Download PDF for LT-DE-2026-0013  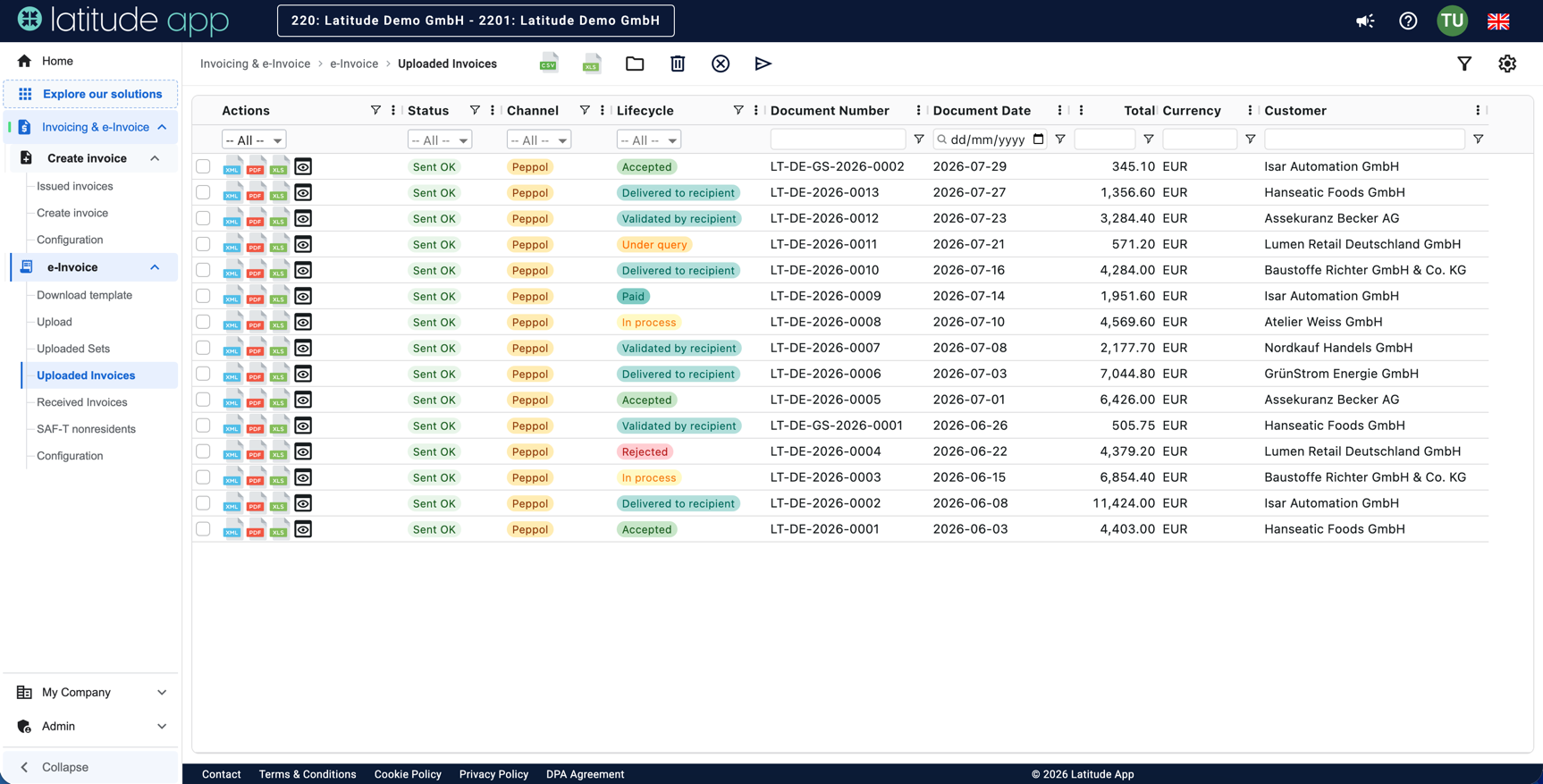256,193
